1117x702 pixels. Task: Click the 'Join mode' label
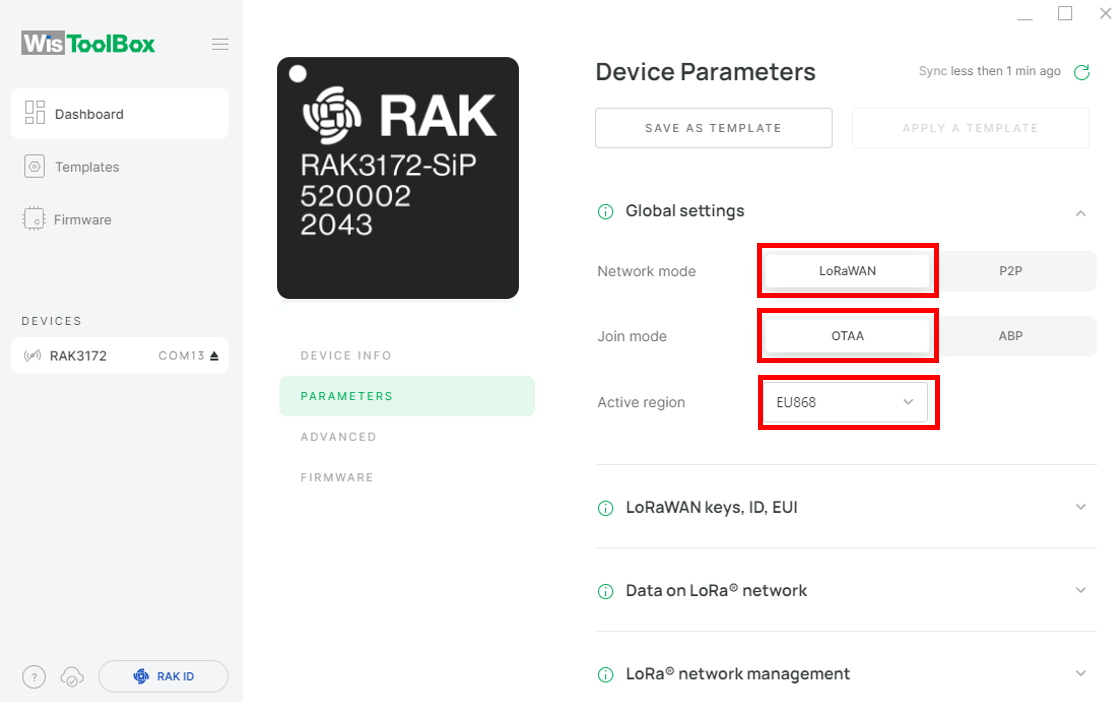coord(632,336)
